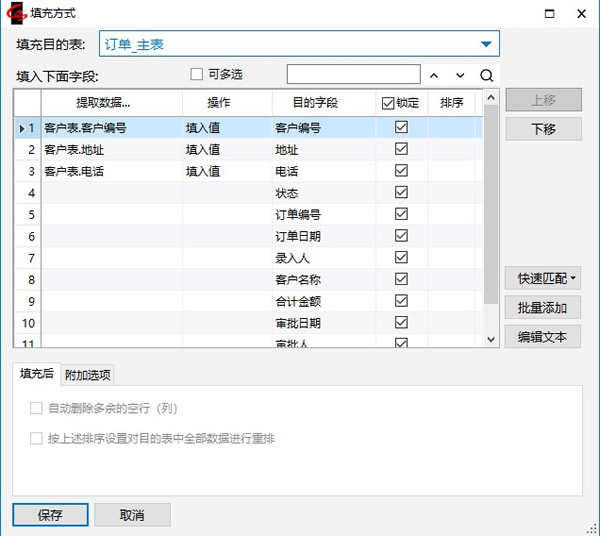600x536 pixels.
Task: Uncheck 锁定 for 客户编号 row
Action: pos(402,128)
